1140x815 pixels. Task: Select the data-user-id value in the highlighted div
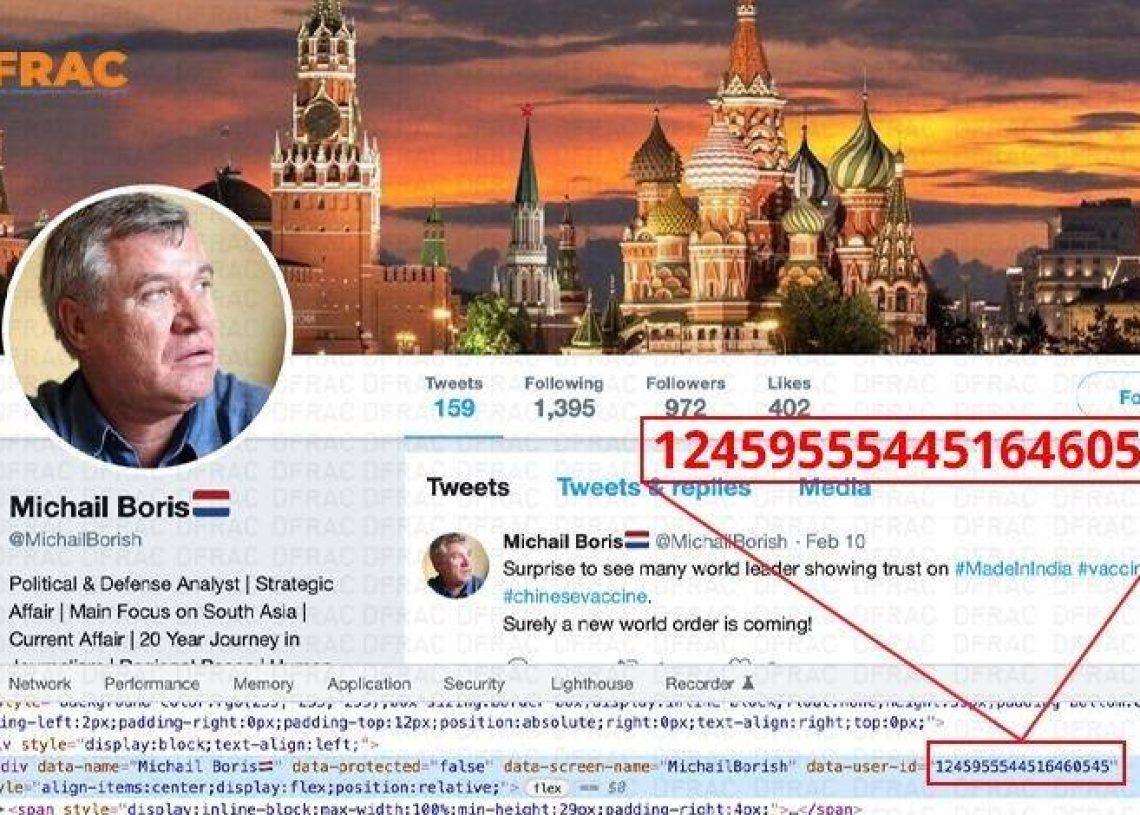pyautogui.click(x=1022, y=766)
